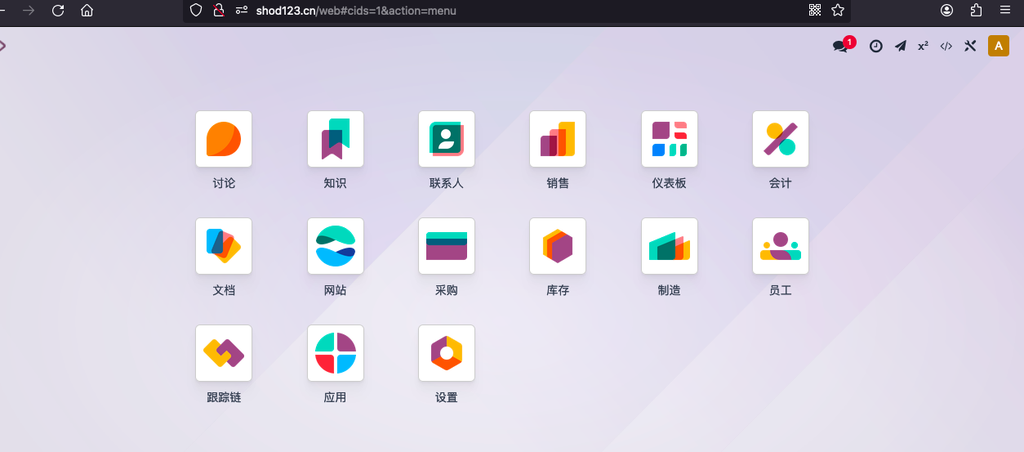This screenshot has width=1024, height=452.
Task: Reload the page in browser
Action: [x=57, y=10]
